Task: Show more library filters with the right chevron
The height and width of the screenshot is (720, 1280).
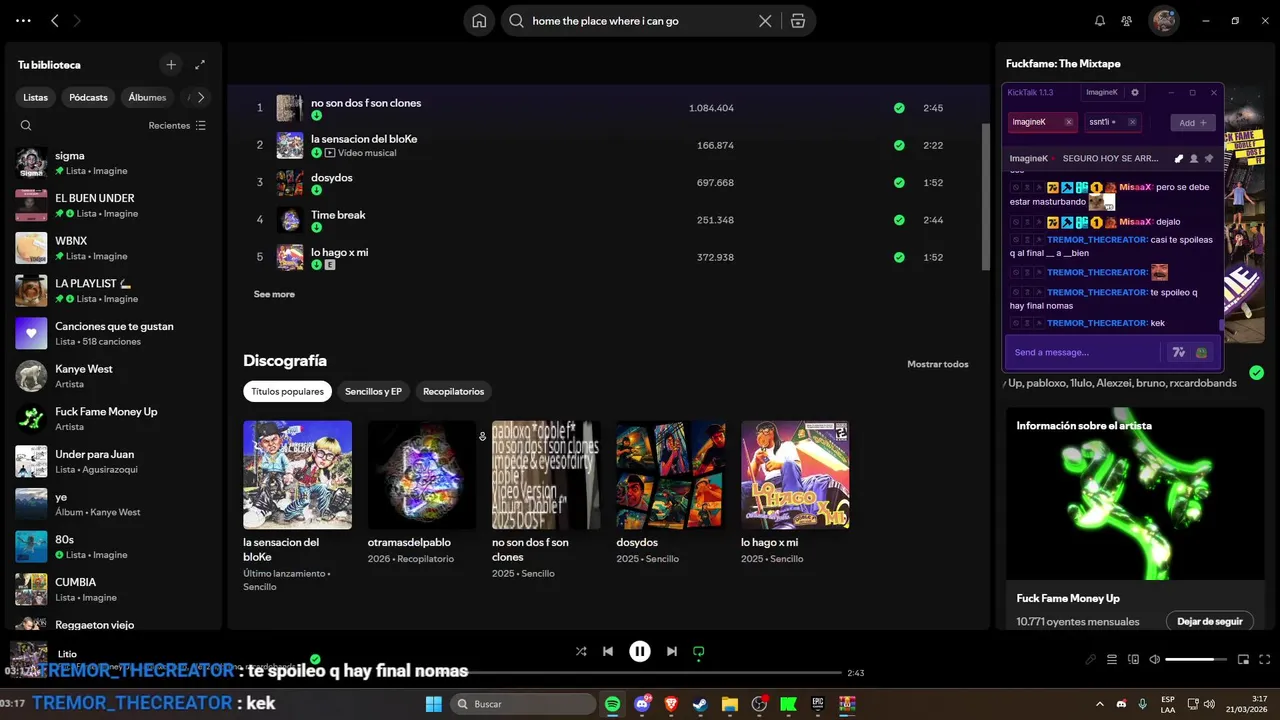Action: pyautogui.click(x=201, y=97)
